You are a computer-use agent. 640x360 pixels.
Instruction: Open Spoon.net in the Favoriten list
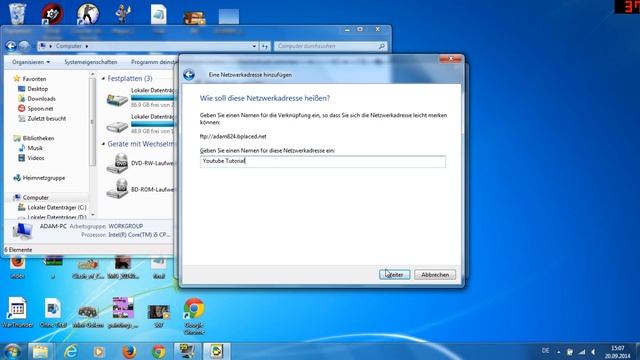tap(40, 109)
